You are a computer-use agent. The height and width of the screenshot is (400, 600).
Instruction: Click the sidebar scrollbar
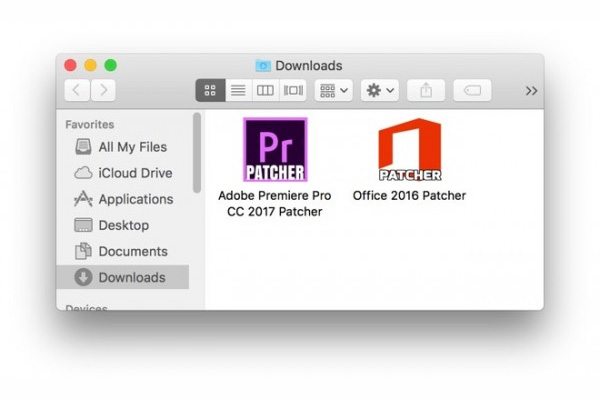pyautogui.click(x=197, y=153)
